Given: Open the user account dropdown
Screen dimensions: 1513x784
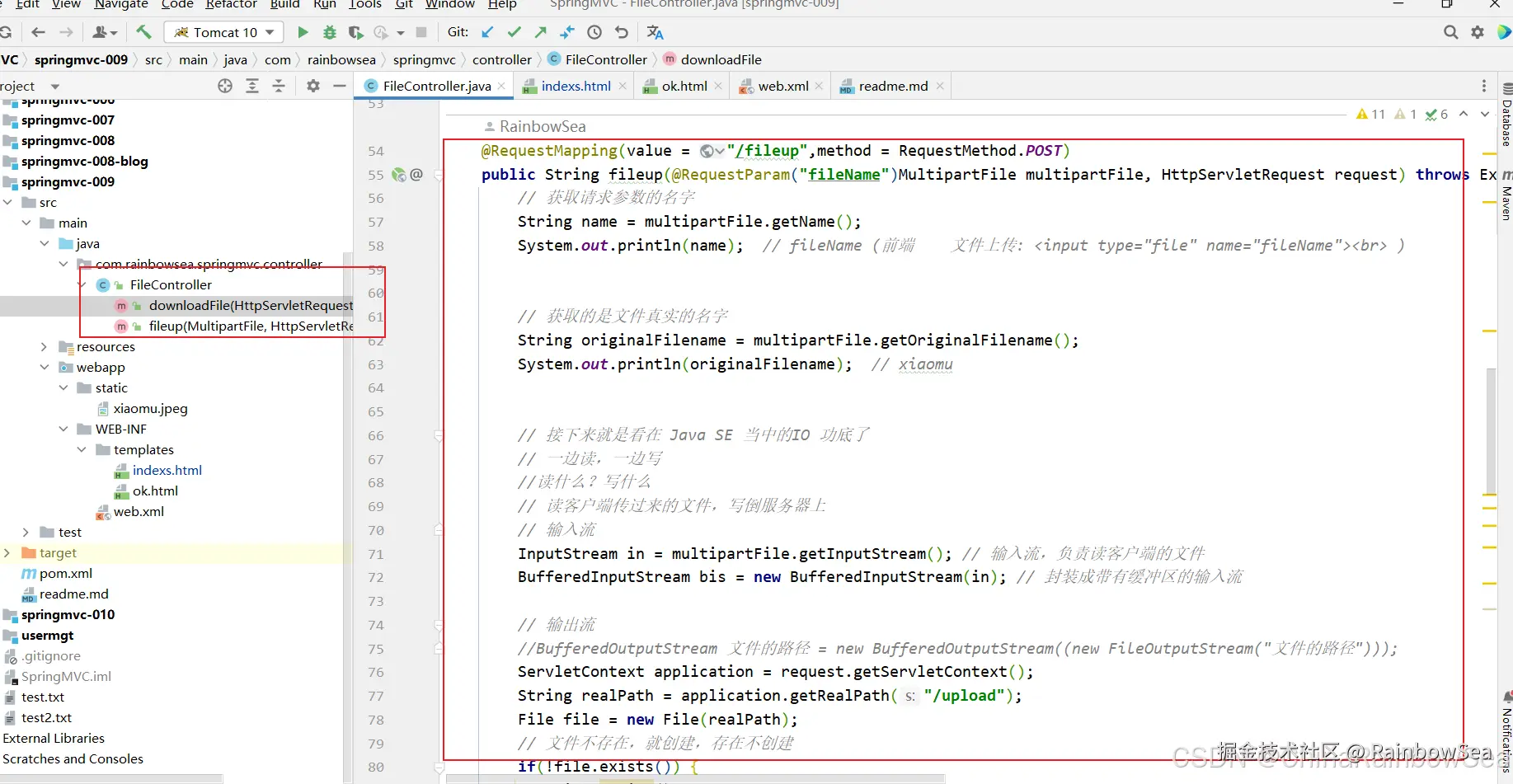Looking at the screenshot, I should 105,32.
